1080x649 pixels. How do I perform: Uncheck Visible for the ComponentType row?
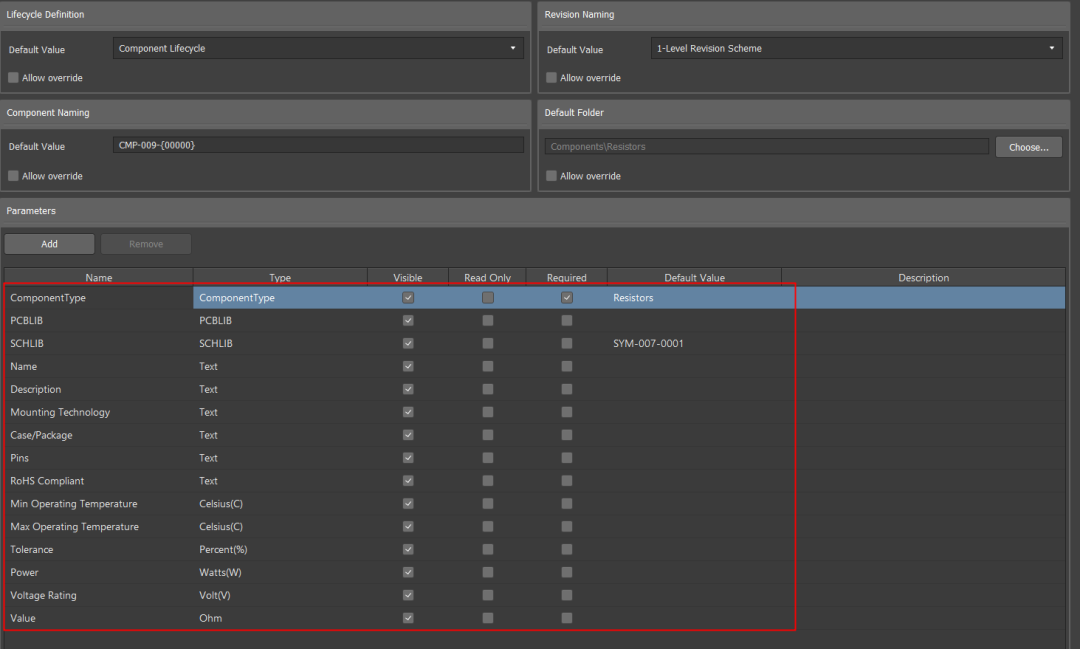(x=408, y=298)
